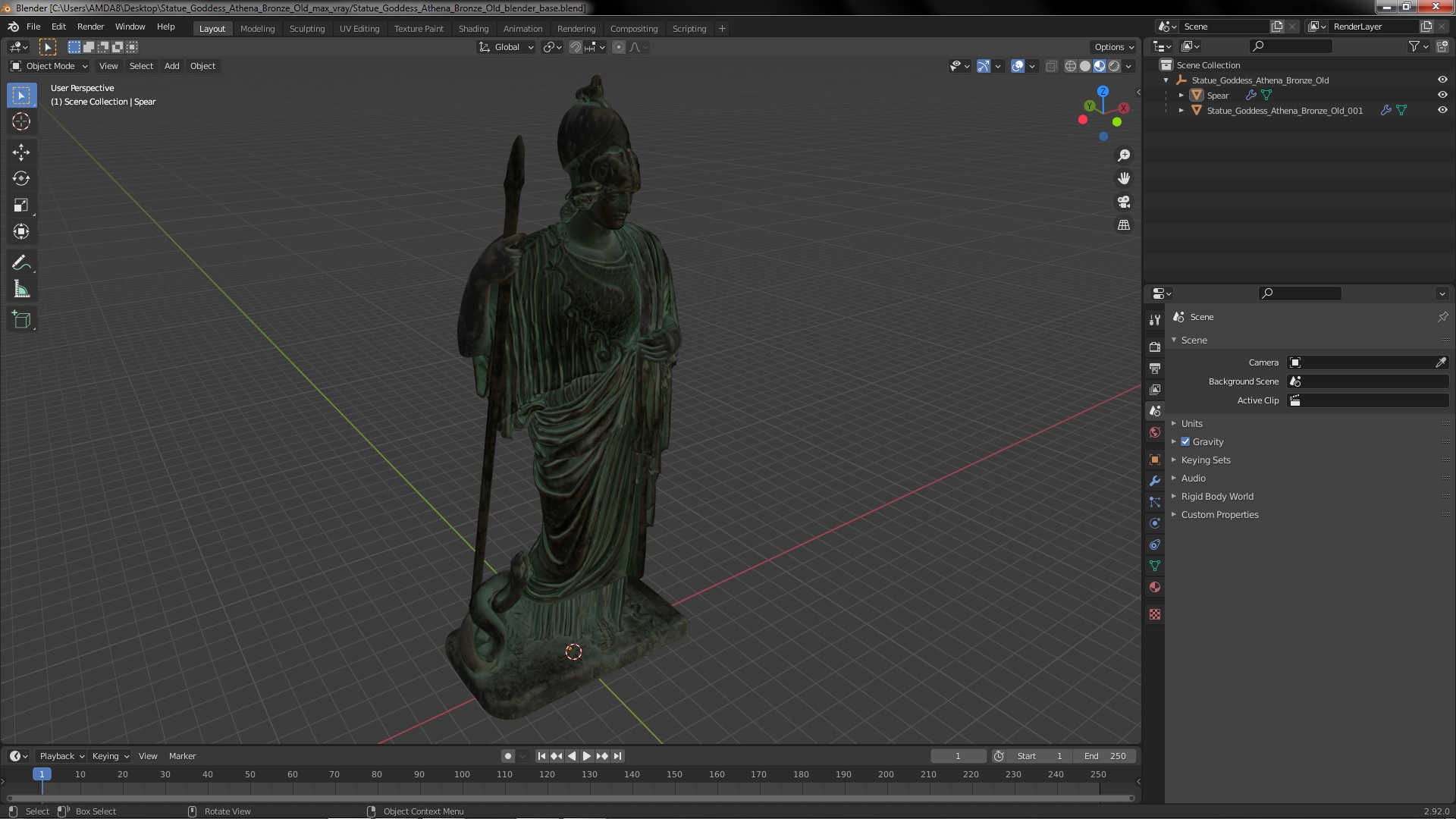Switch to the UV Editing workspace tab
This screenshot has width=1456, height=819.
coord(359,28)
